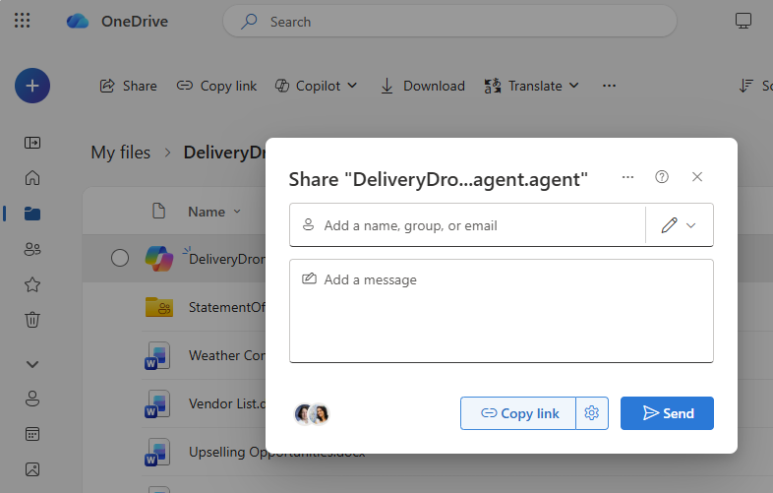Image resolution: width=773 pixels, height=493 pixels.
Task: Expand the edit permission pencil dropdown
Action: (x=679, y=226)
